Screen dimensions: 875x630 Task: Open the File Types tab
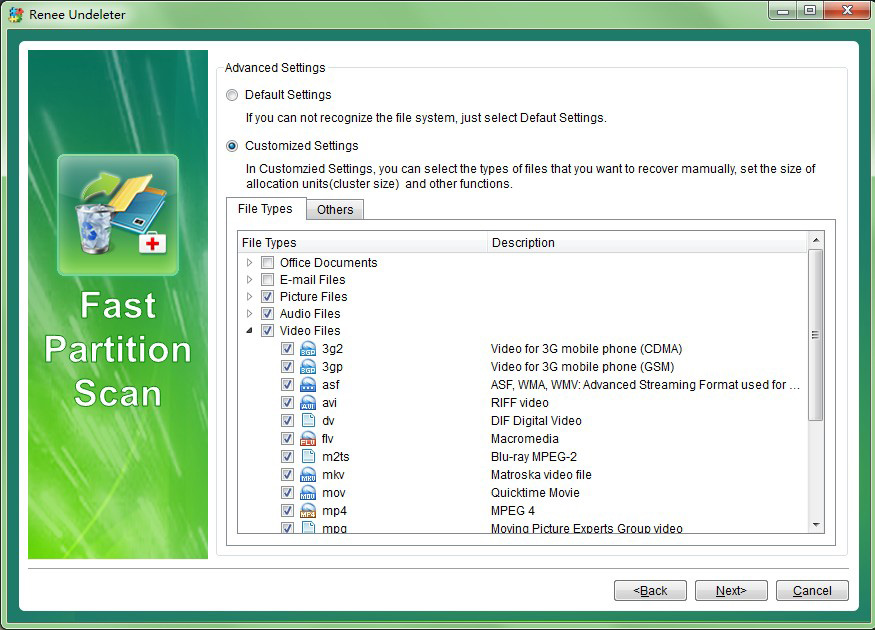pyautogui.click(x=265, y=209)
